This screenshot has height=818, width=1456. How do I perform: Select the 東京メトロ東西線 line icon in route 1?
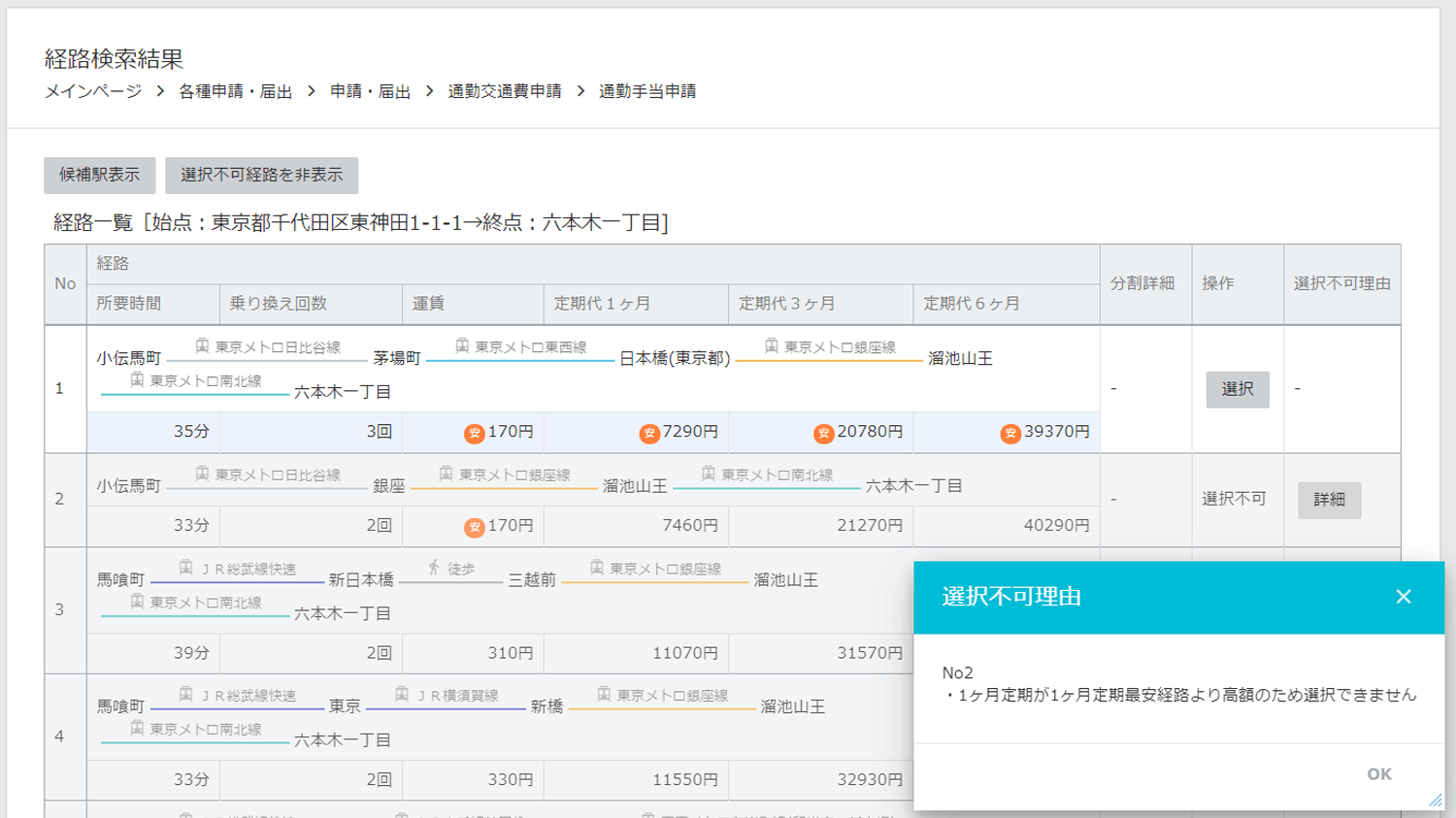coord(460,346)
